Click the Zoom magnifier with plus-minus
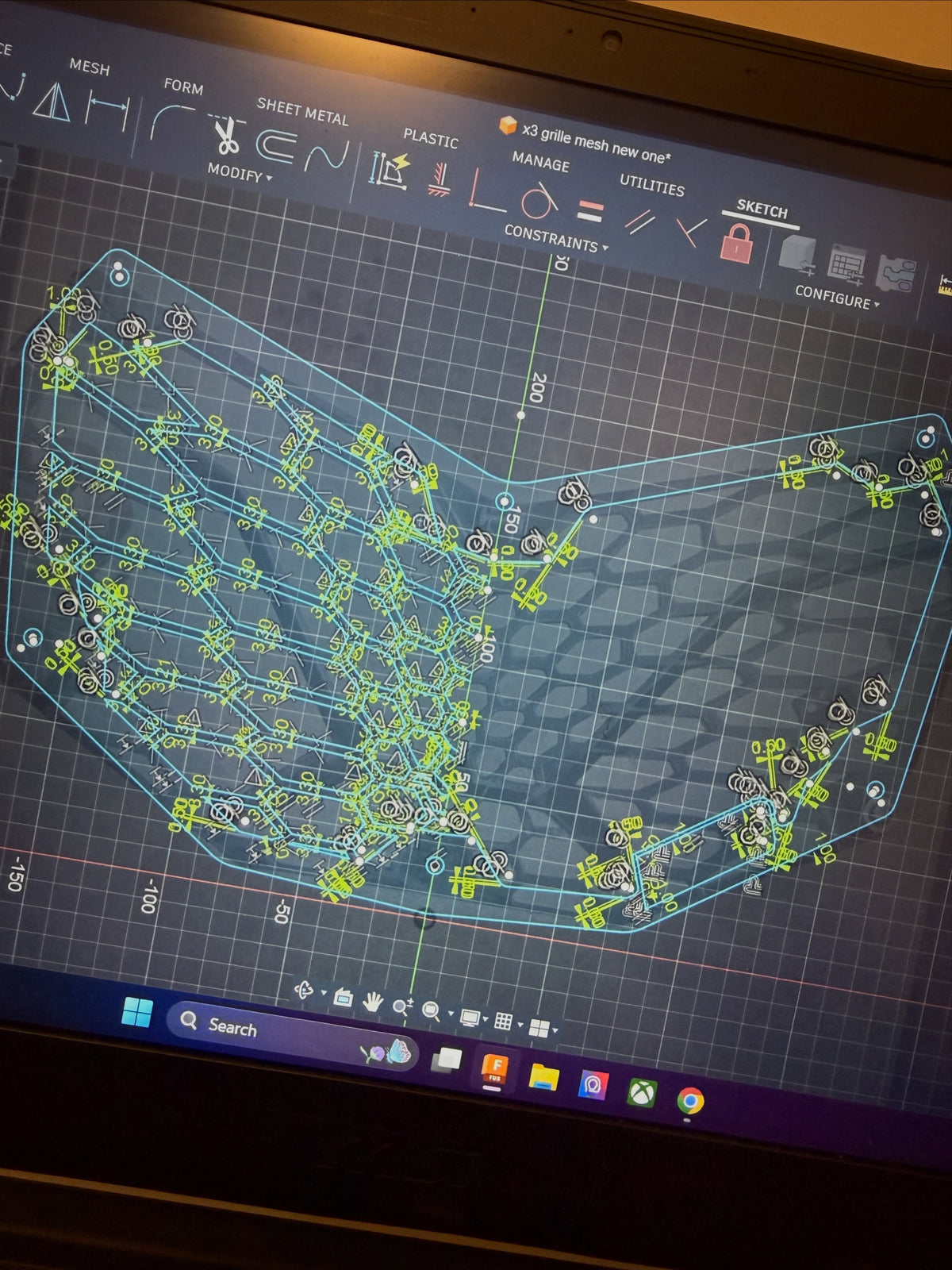 point(401,1006)
